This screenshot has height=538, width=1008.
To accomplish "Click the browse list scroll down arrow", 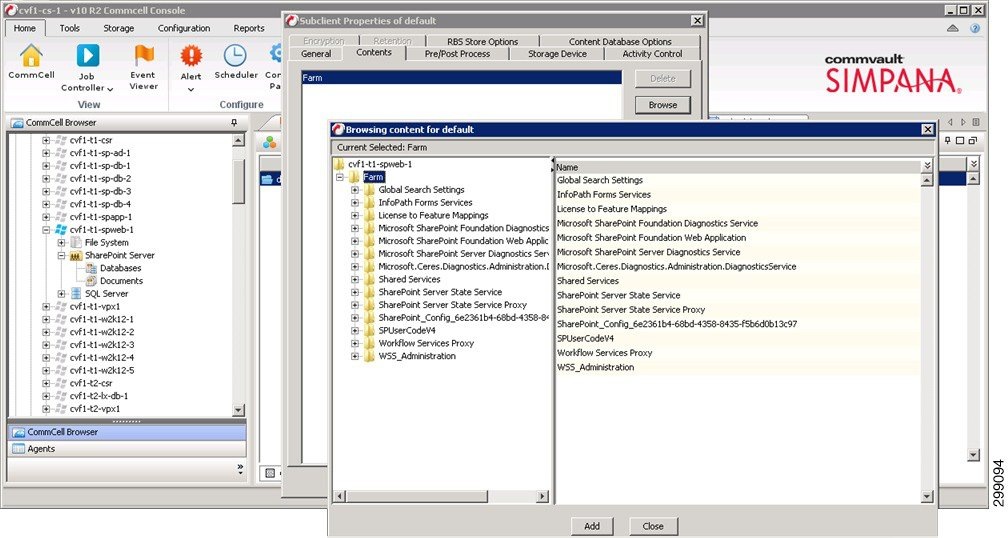I will [927, 496].
